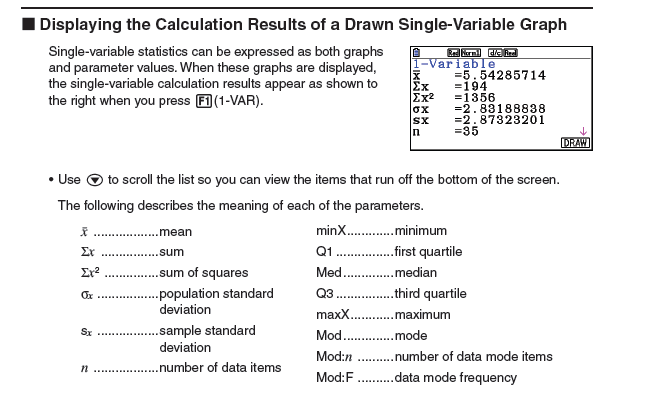The width and height of the screenshot is (648, 398).
Task: Select the Σx =194 result row
Action: click(x=450, y=86)
